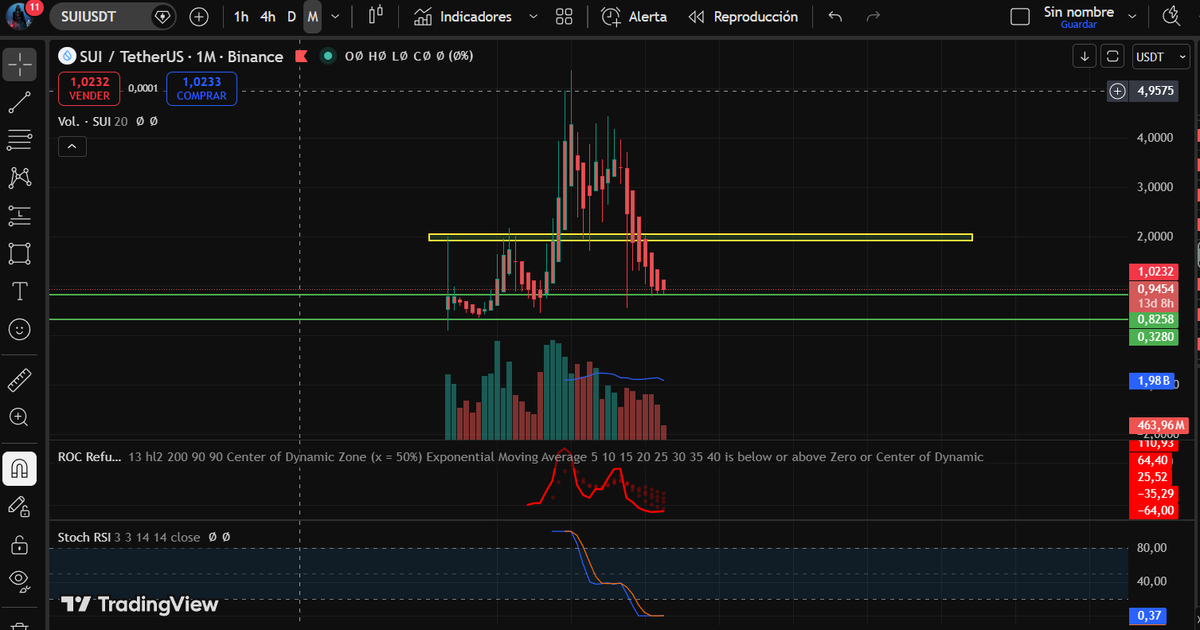
Task: Open the user profile avatar menu
Action: click(20, 17)
